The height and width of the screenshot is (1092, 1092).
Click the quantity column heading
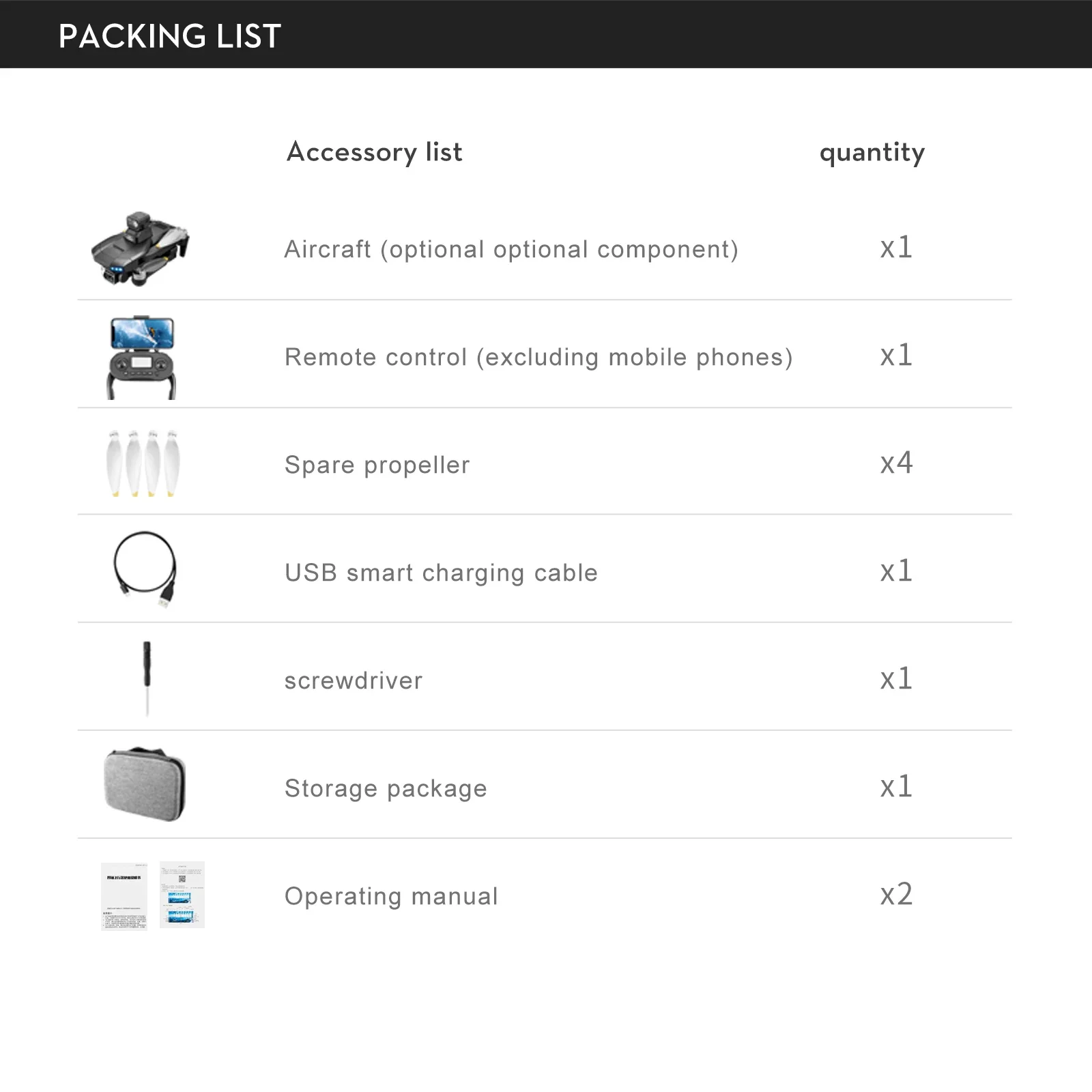[x=872, y=152]
